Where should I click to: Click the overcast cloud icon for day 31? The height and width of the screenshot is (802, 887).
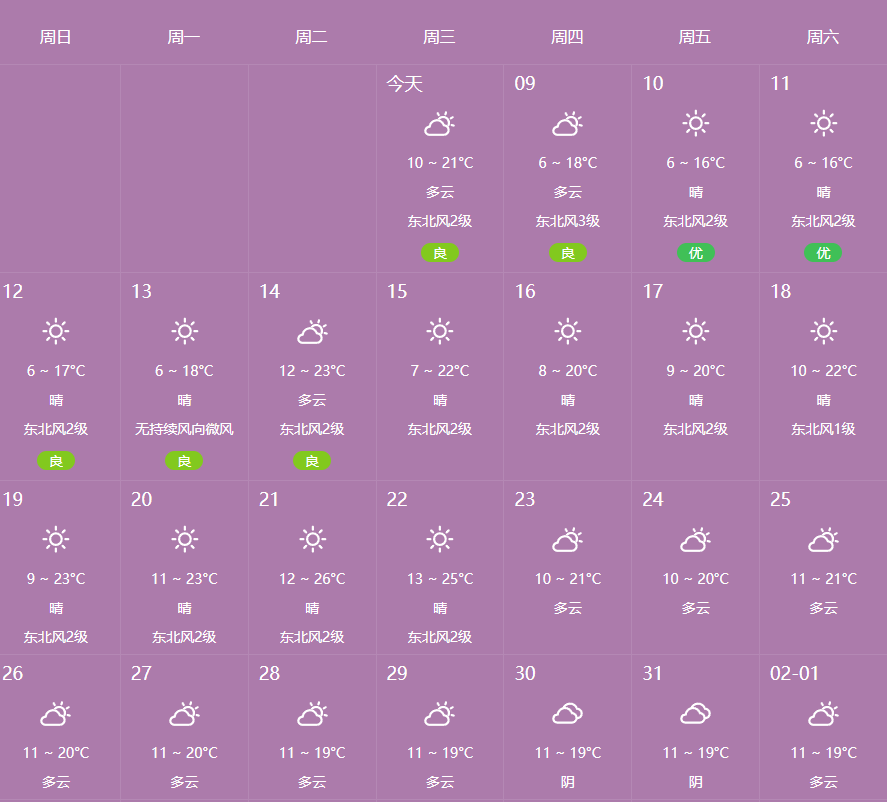click(x=696, y=714)
